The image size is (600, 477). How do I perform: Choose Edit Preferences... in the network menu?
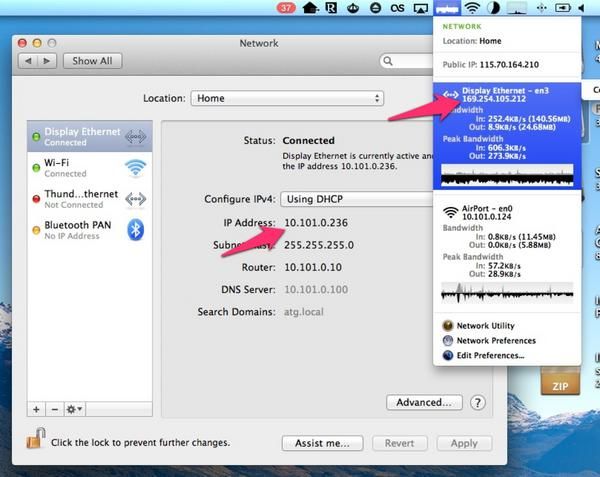click(490, 355)
